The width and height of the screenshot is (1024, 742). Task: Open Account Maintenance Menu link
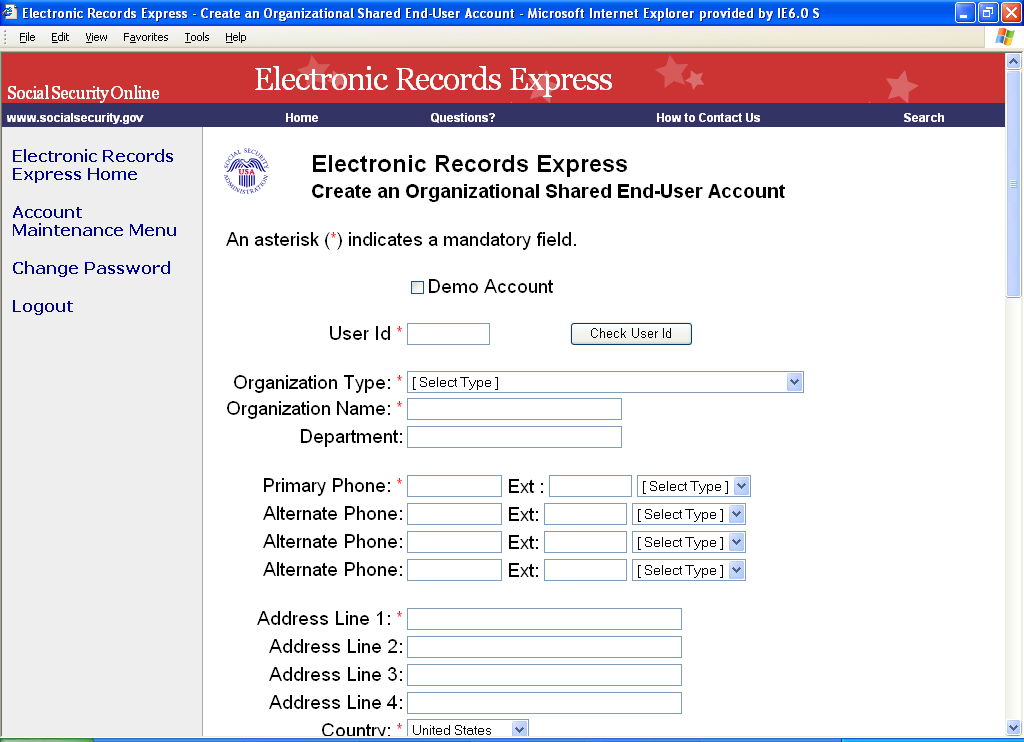click(94, 221)
